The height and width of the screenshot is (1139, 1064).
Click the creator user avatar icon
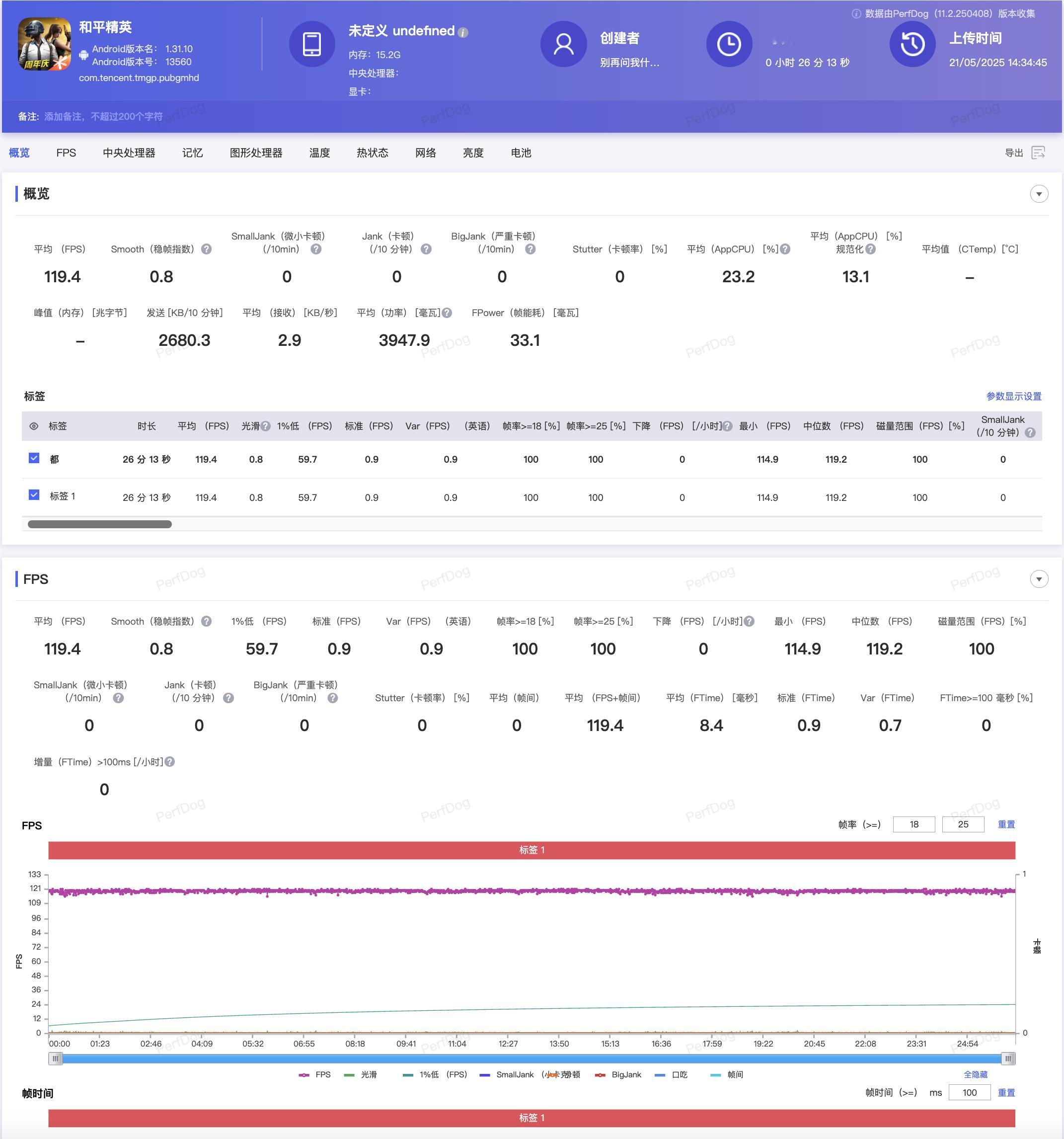[x=563, y=44]
